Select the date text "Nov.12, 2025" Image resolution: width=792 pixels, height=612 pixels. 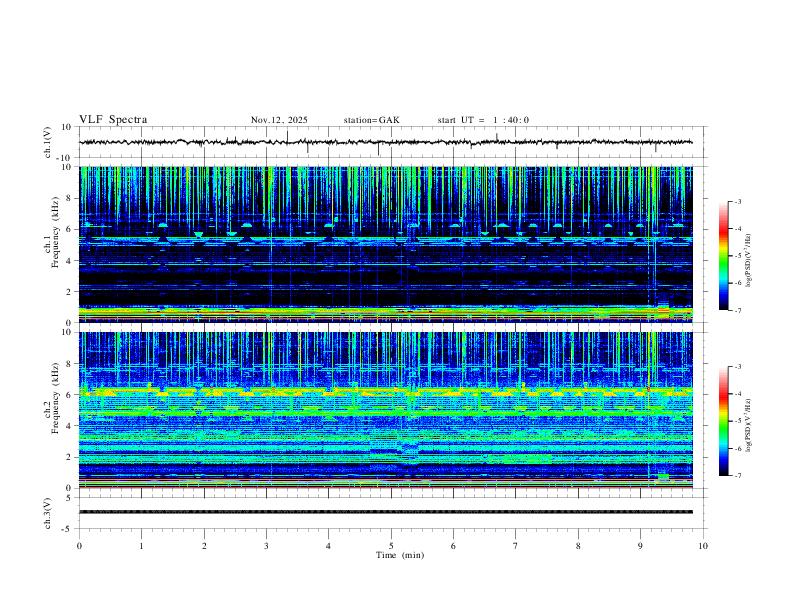point(279,120)
